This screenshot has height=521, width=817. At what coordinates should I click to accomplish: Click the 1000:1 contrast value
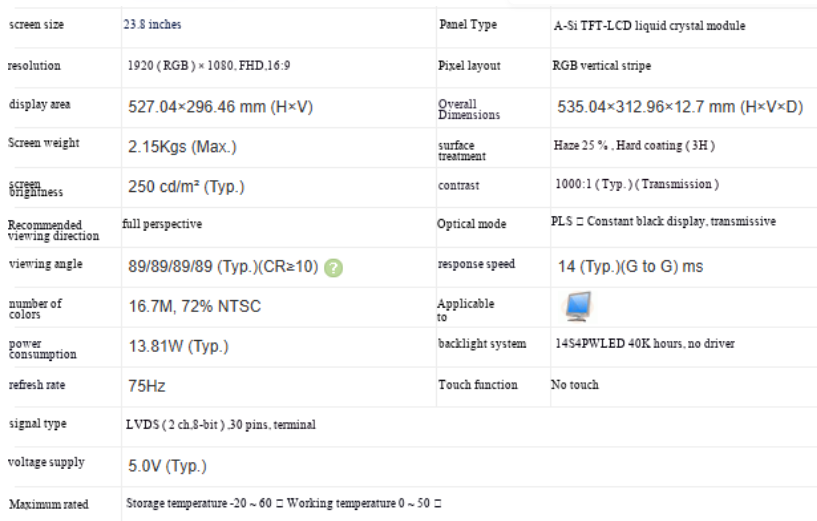tap(637, 184)
